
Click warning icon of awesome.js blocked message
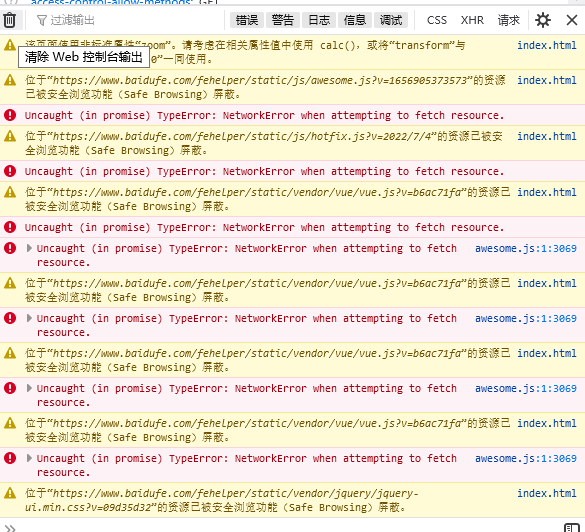click(x=10, y=80)
